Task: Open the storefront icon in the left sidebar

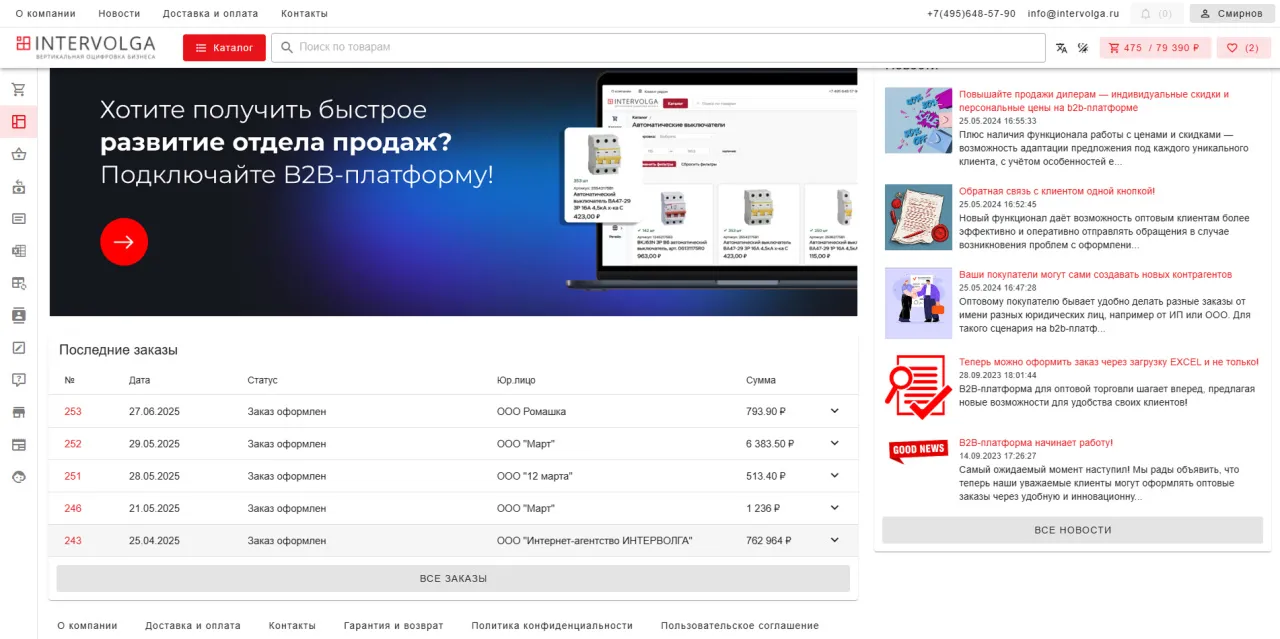Action: [18, 411]
